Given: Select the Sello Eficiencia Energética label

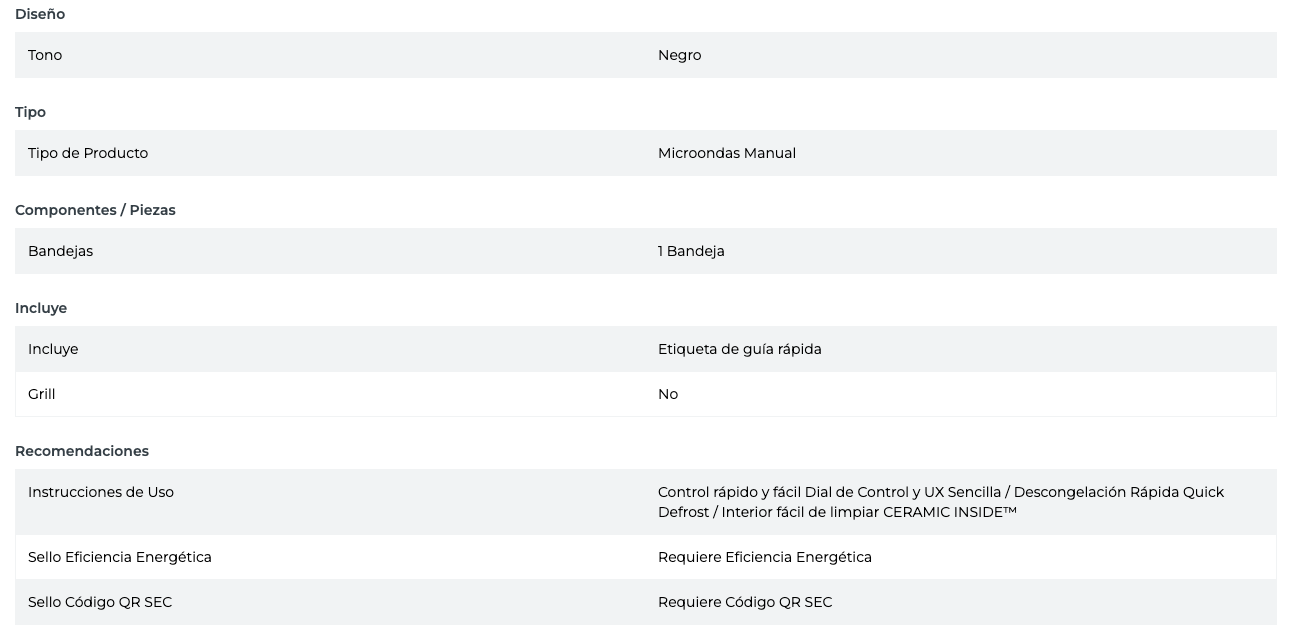Looking at the screenshot, I should point(120,557).
